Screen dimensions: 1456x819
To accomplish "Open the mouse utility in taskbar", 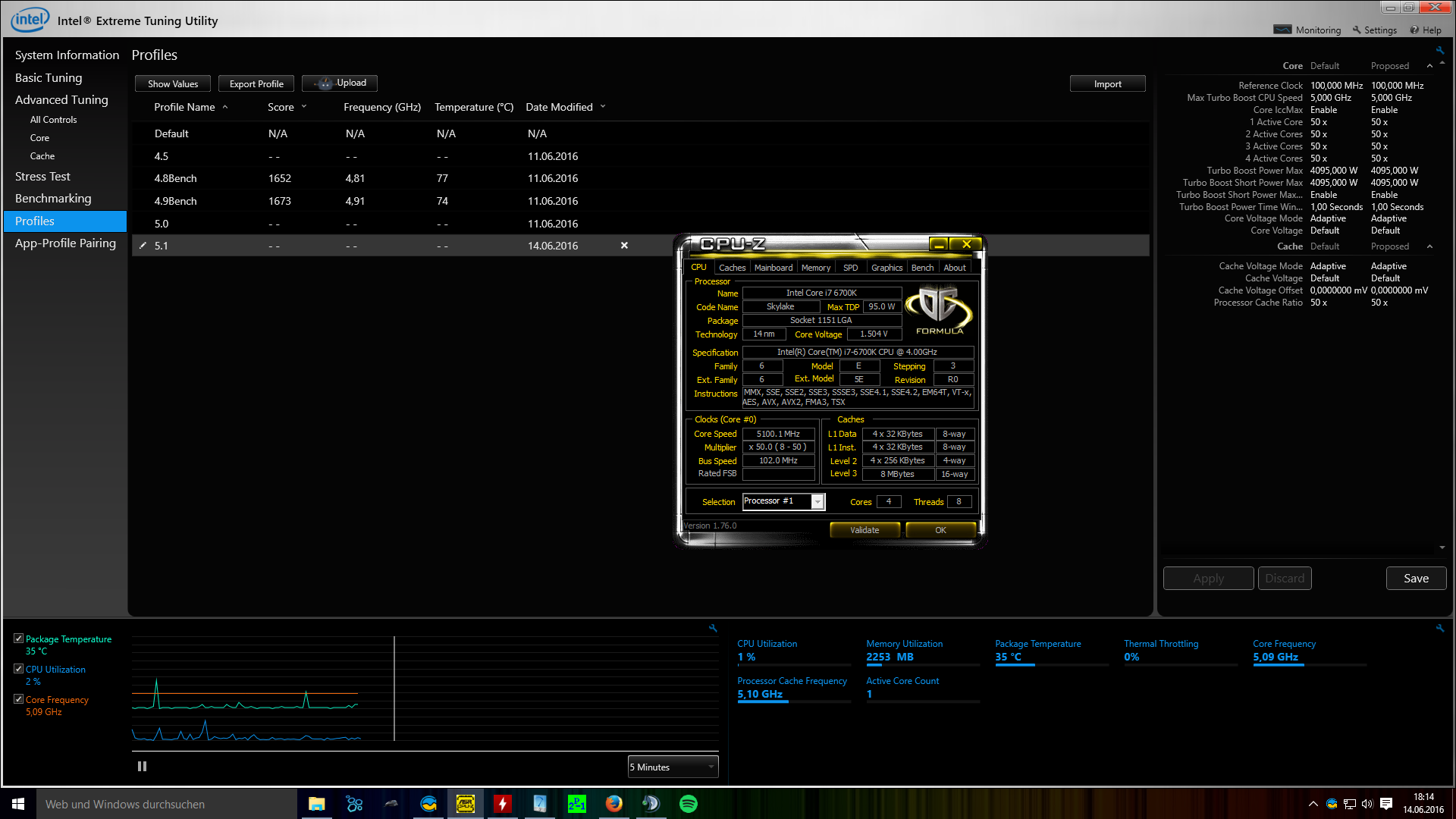I will 391,804.
